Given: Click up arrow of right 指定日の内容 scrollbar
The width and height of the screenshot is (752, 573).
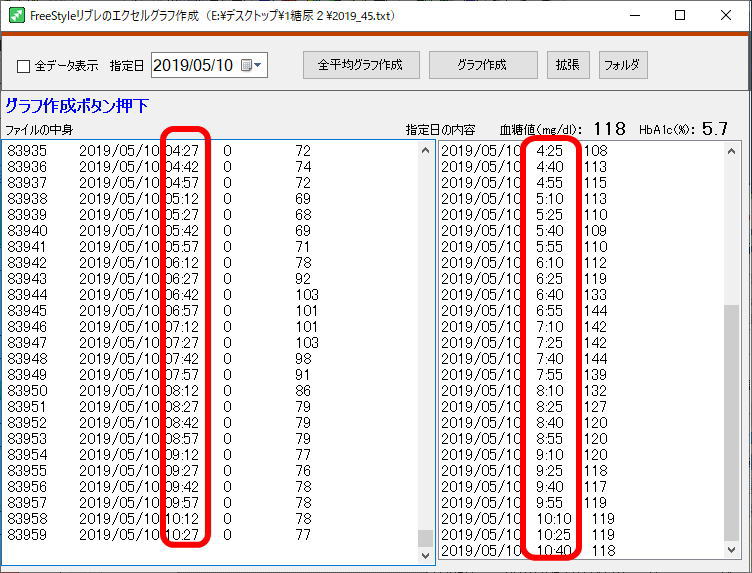Looking at the screenshot, I should (731, 152).
